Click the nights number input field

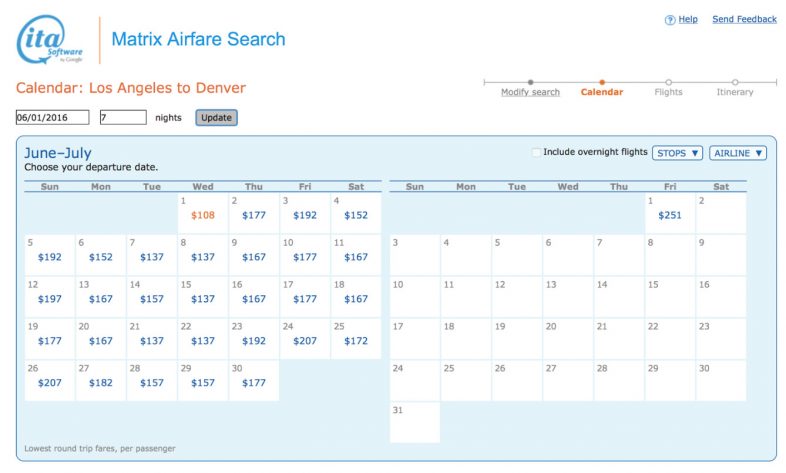click(x=122, y=117)
